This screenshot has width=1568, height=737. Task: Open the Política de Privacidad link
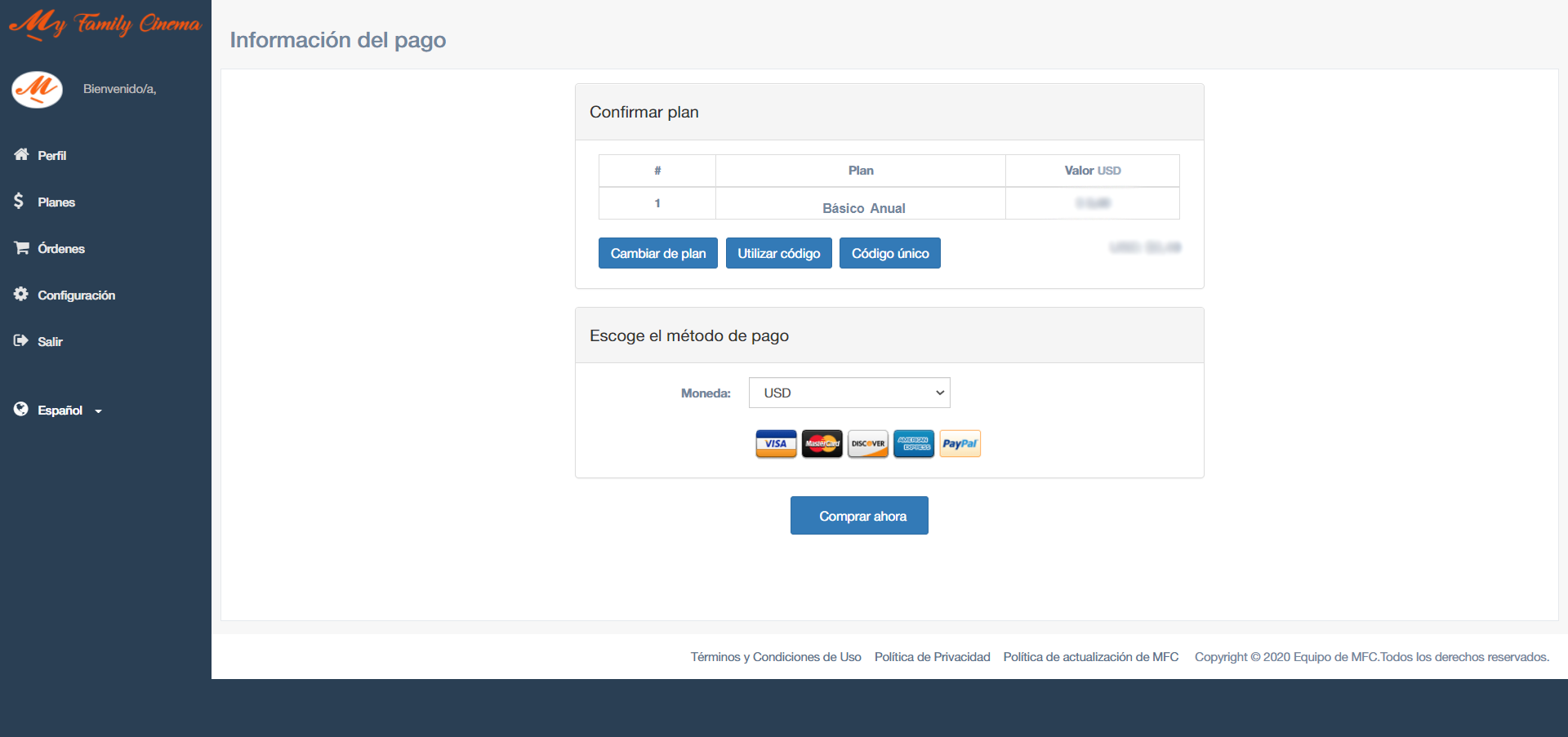(932, 657)
